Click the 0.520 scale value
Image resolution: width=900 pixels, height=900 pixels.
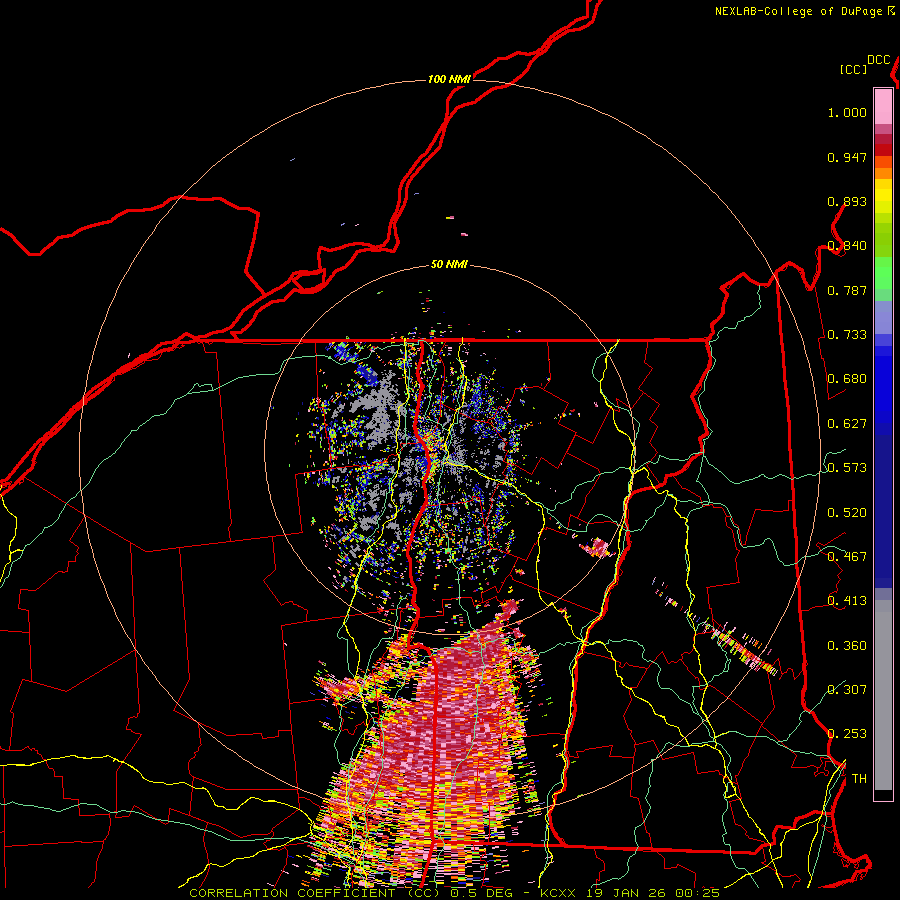(847, 513)
